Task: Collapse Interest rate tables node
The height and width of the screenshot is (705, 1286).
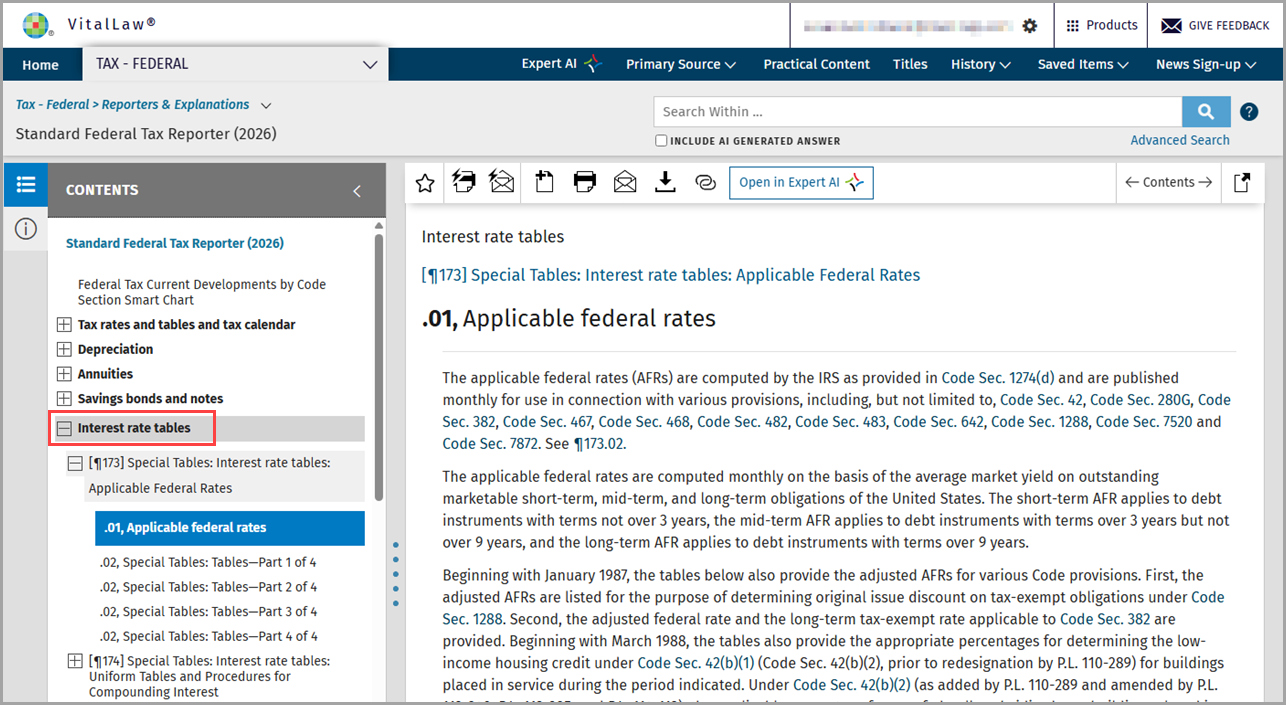Action: pos(64,428)
